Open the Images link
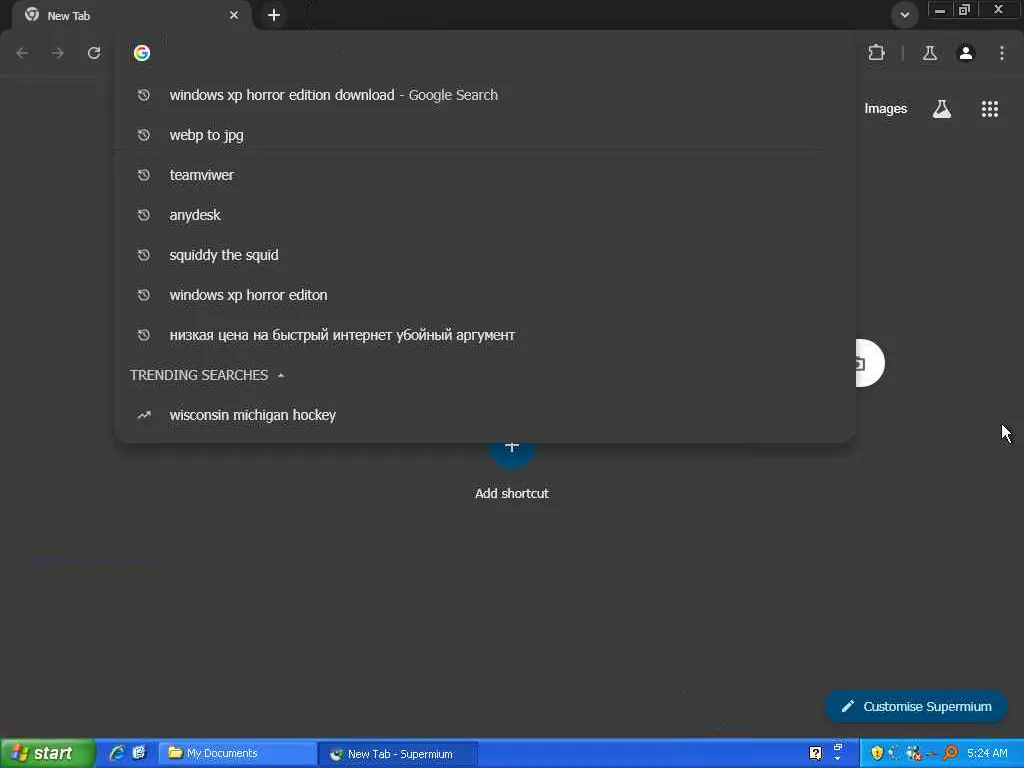The height and width of the screenshot is (768, 1024). click(886, 109)
